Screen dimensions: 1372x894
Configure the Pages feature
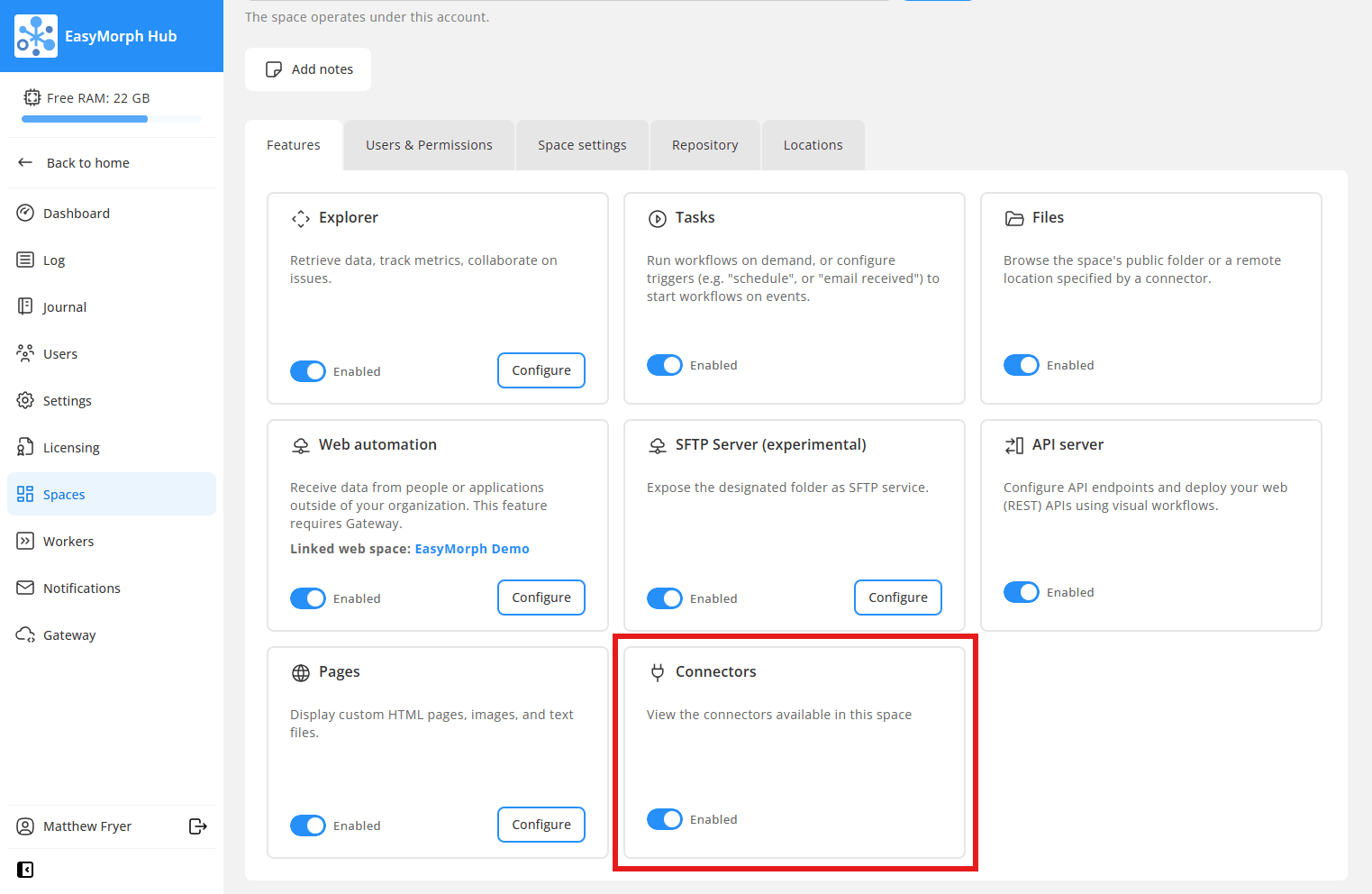click(x=541, y=825)
